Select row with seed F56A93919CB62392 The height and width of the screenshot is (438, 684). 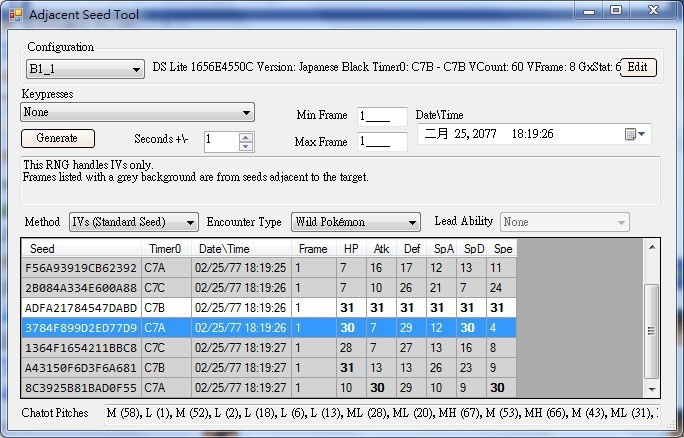point(269,267)
